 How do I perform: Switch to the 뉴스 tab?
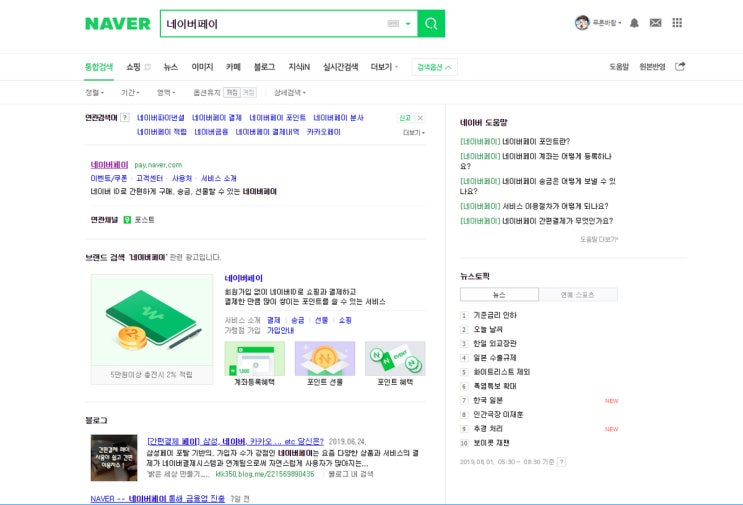click(171, 67)
